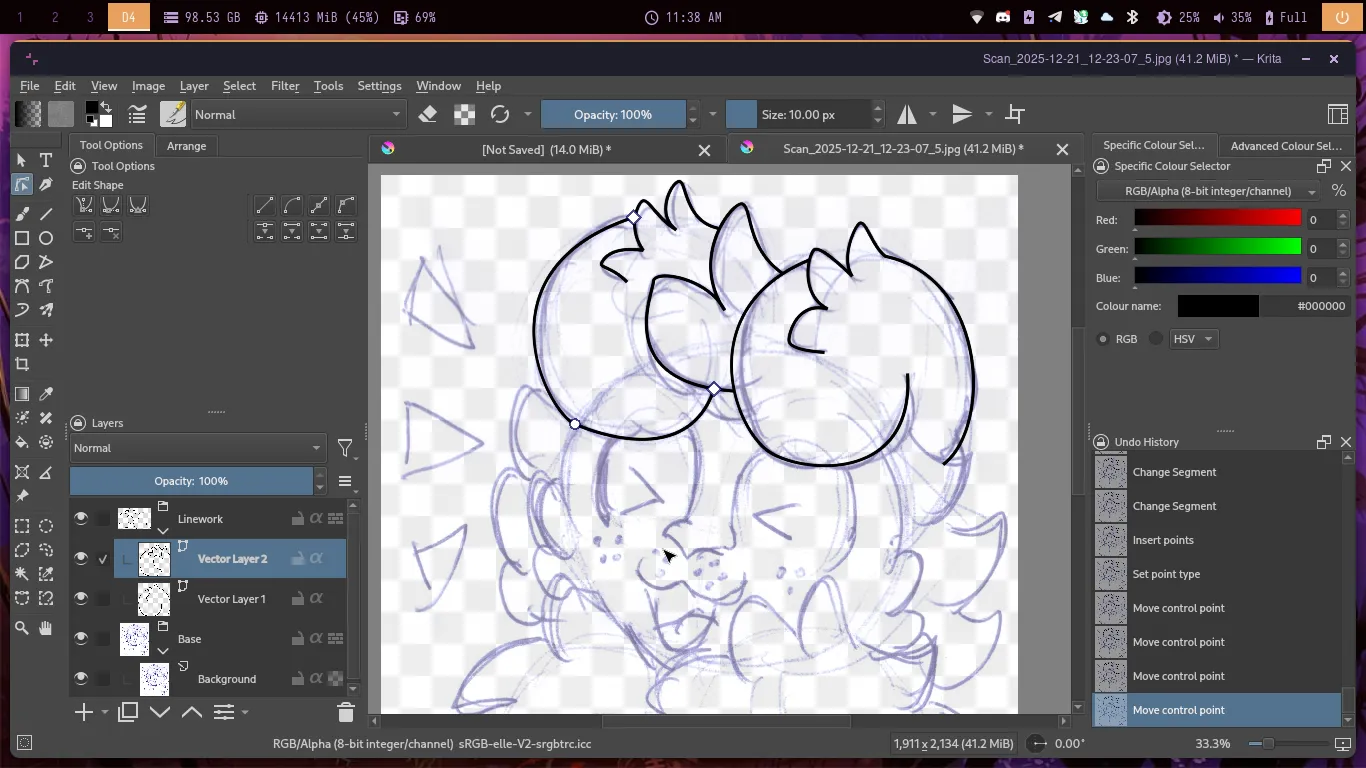
Task: Click the horizontal mirror tool icon
Action: [907, 114]
